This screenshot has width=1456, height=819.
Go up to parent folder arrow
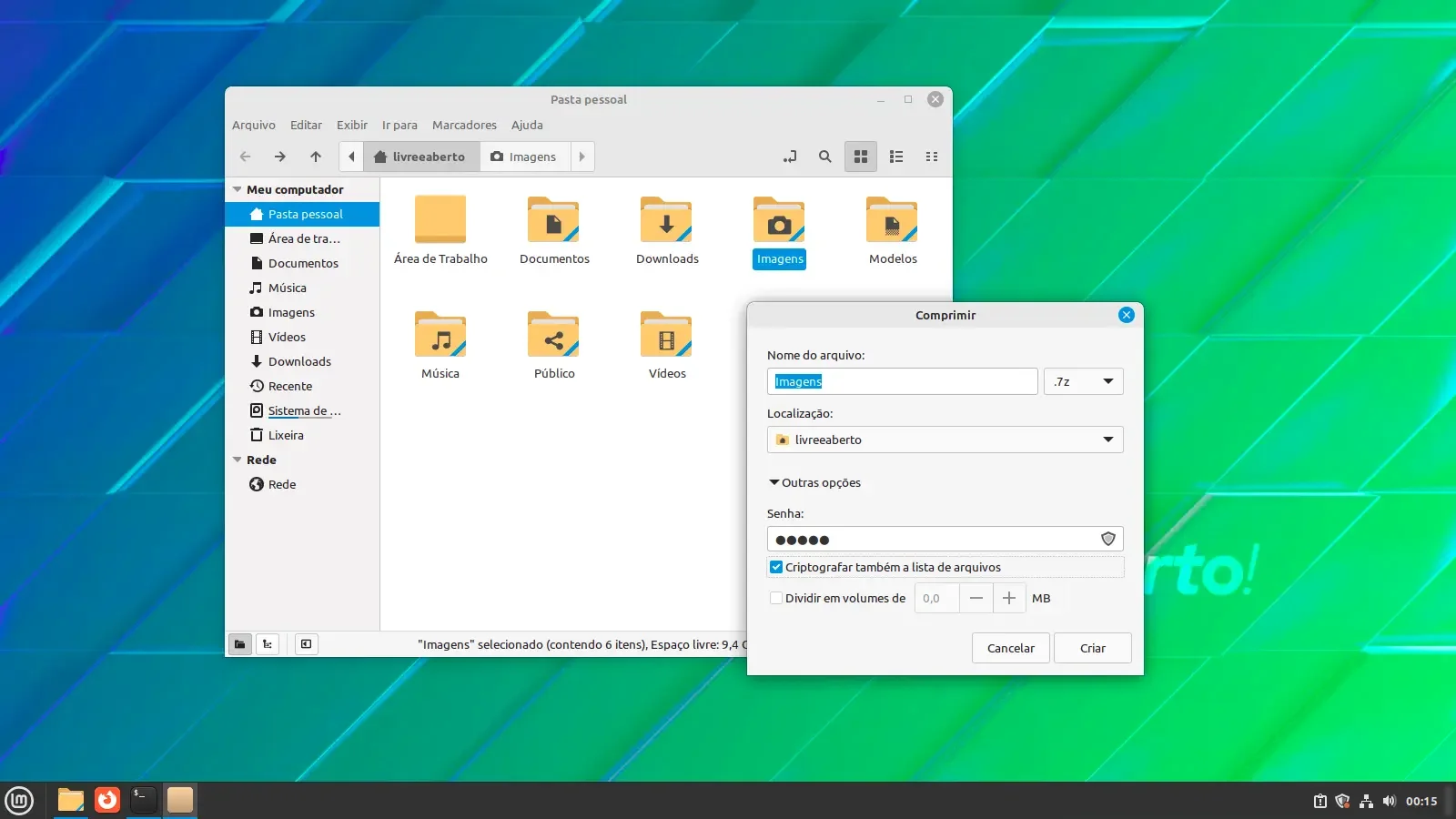pos(316,157)
